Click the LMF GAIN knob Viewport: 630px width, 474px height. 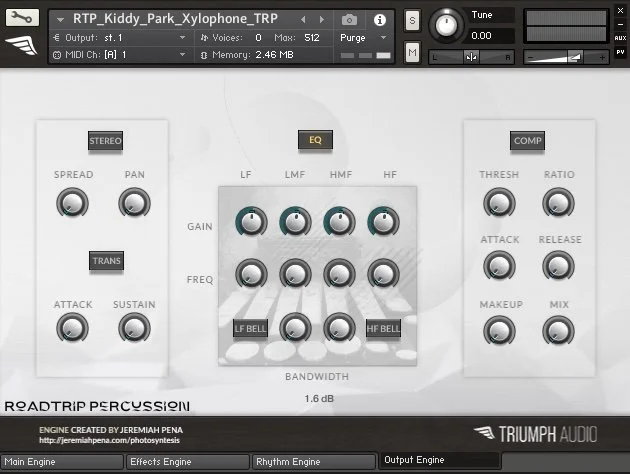[295, 222]
